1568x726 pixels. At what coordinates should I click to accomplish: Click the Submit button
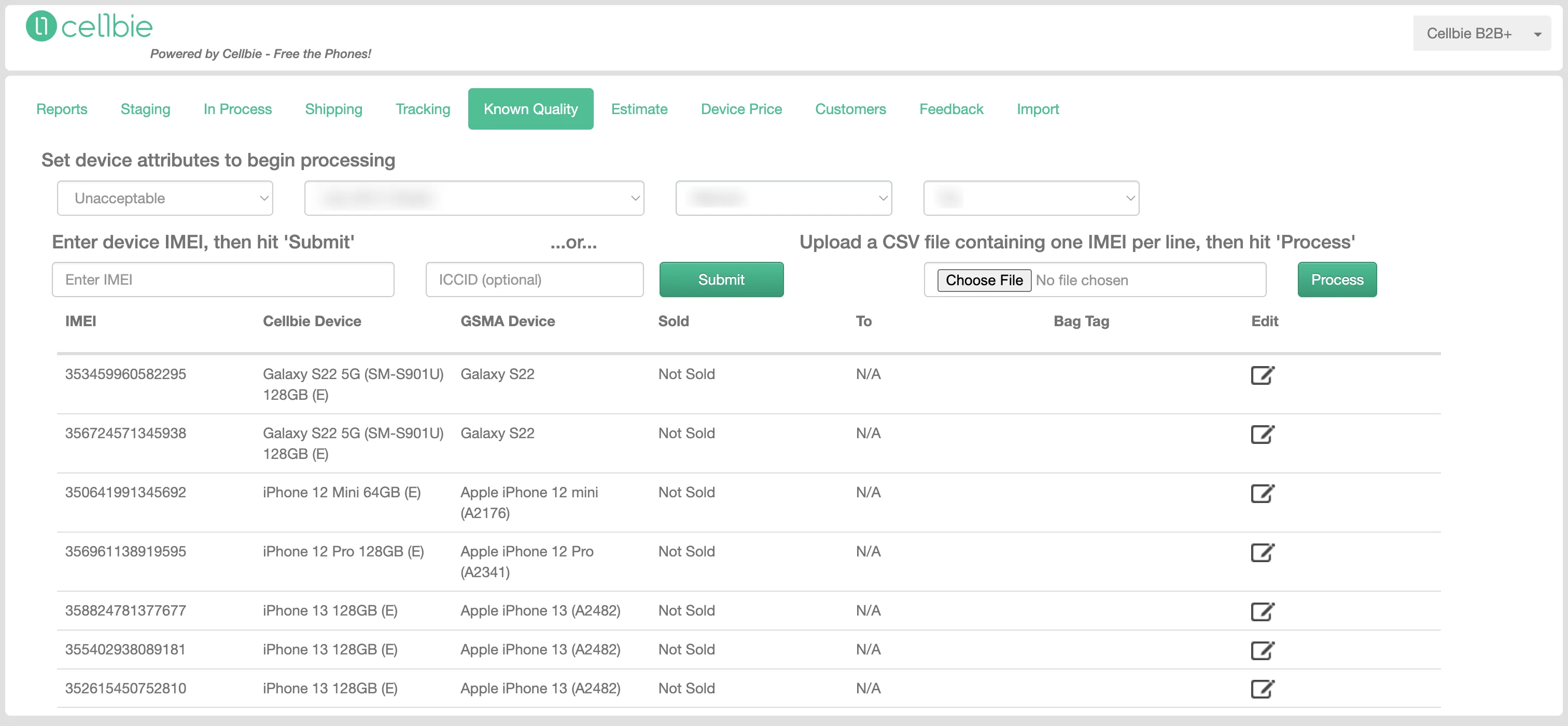721,280
